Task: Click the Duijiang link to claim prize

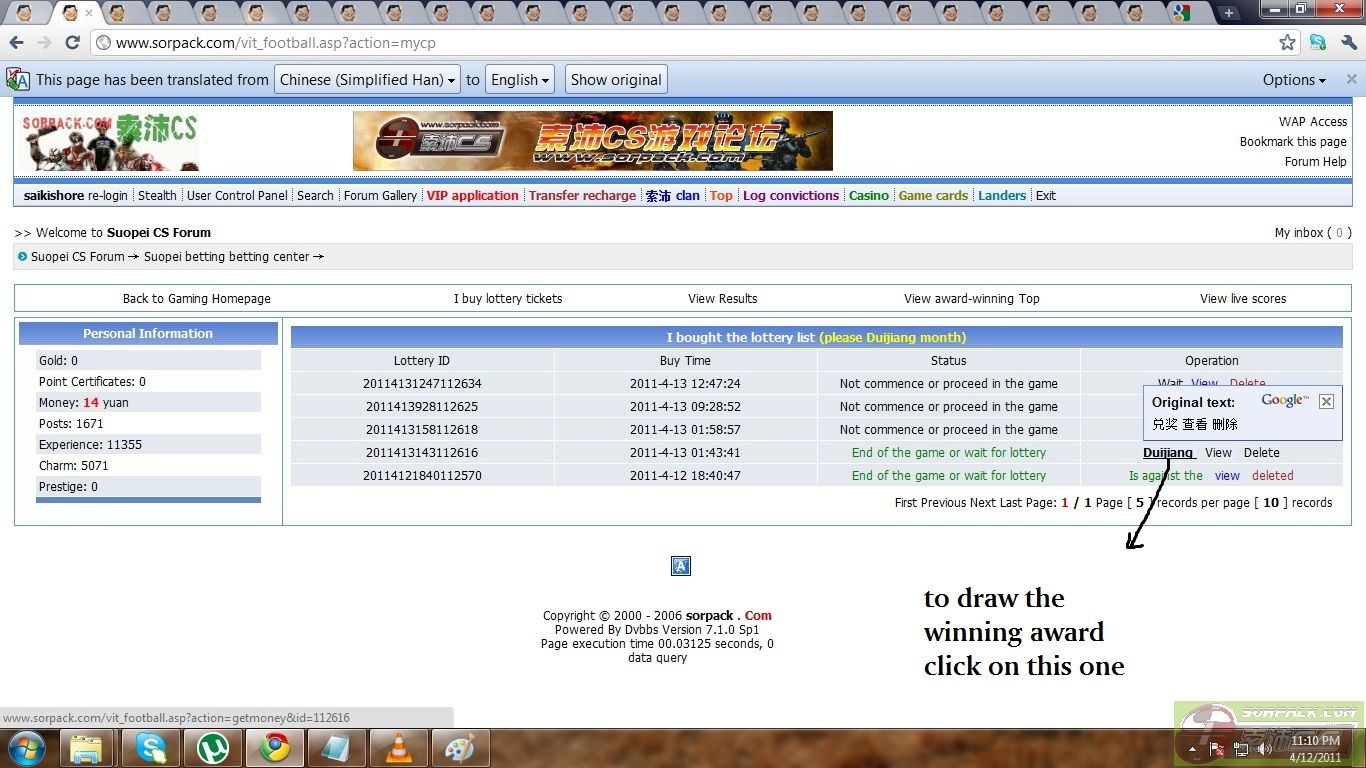Action: 1168,453
